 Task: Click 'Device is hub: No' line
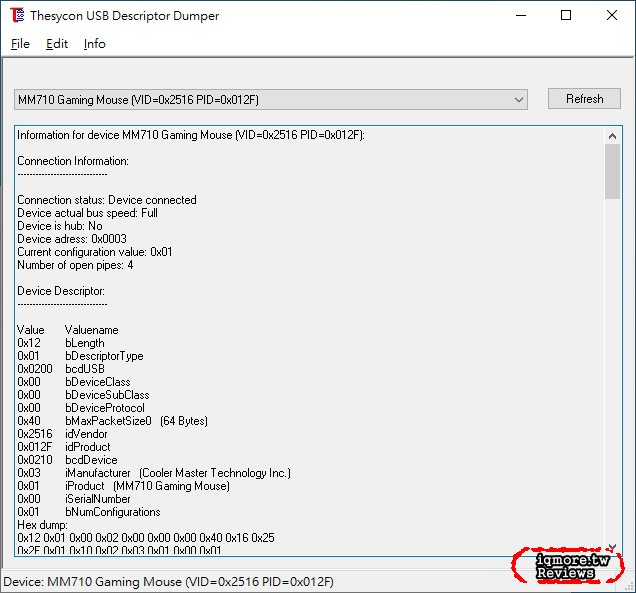tap(60, 226)
